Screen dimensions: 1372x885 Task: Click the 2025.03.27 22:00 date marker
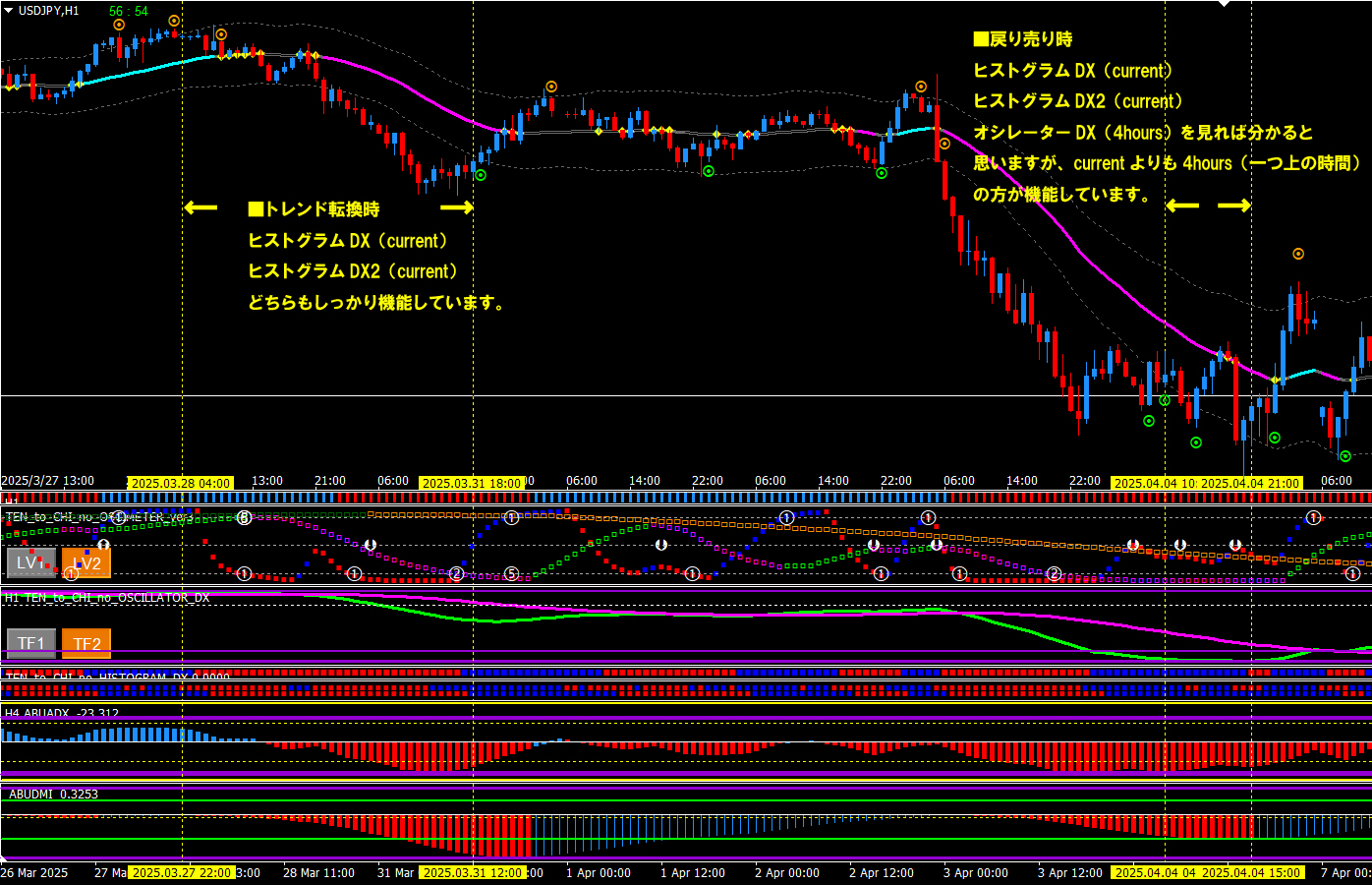coord(182,872)
